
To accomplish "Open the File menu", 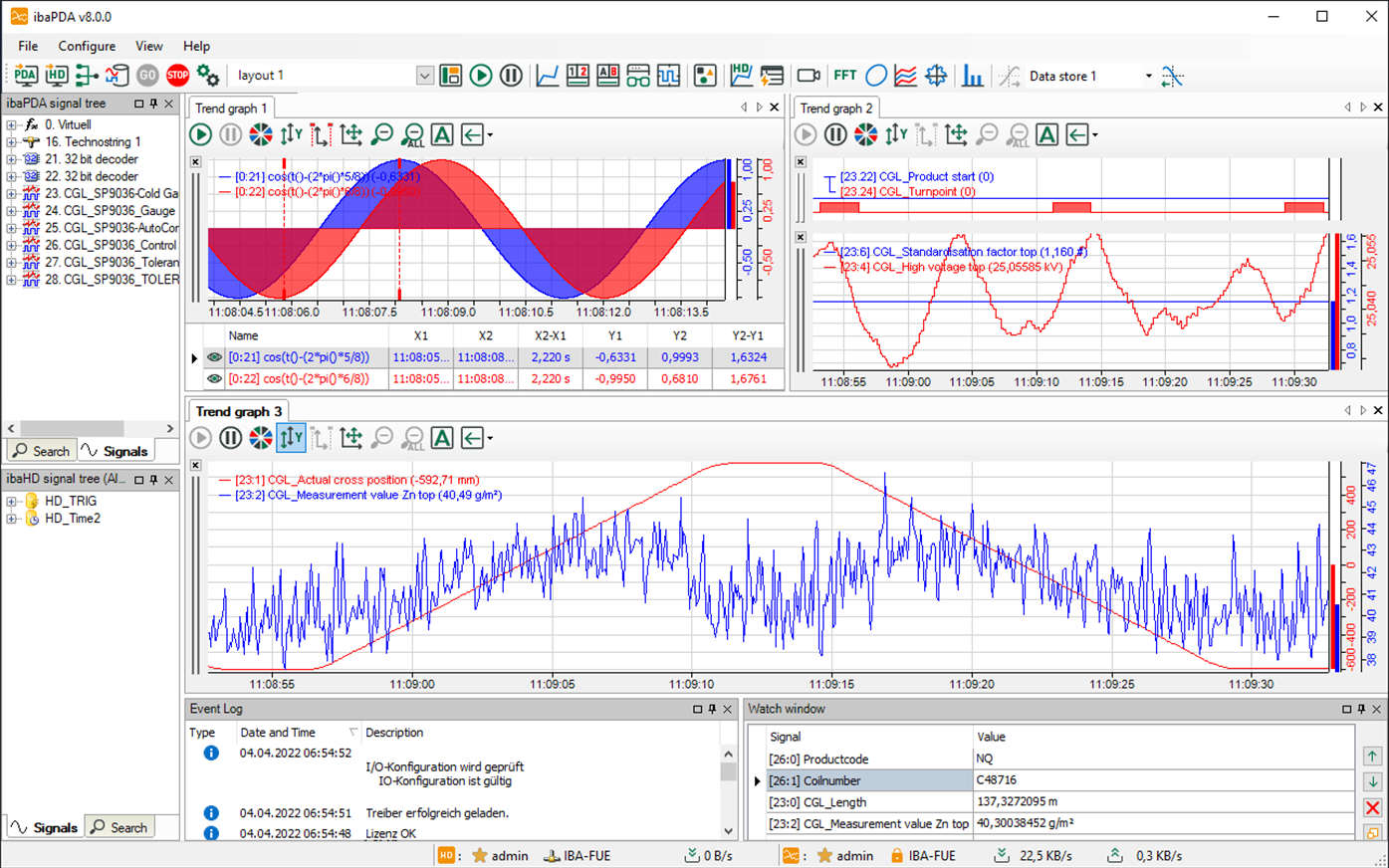I will 28,46.
